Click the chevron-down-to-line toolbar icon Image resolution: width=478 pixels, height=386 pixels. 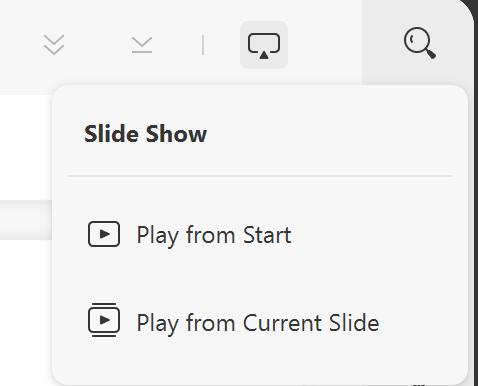(x=142, y=45)
